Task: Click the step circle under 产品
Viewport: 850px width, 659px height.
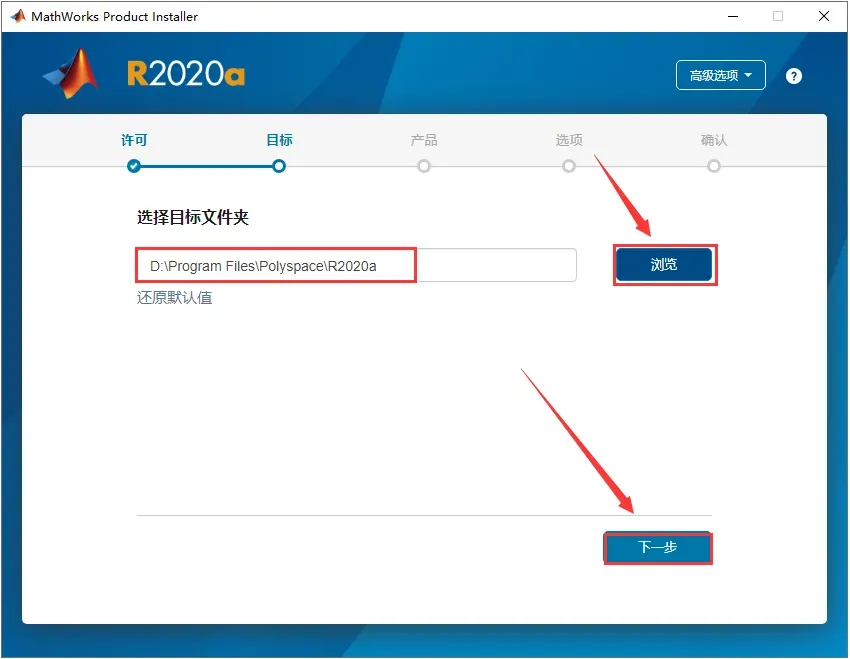Action: point(424,166)
